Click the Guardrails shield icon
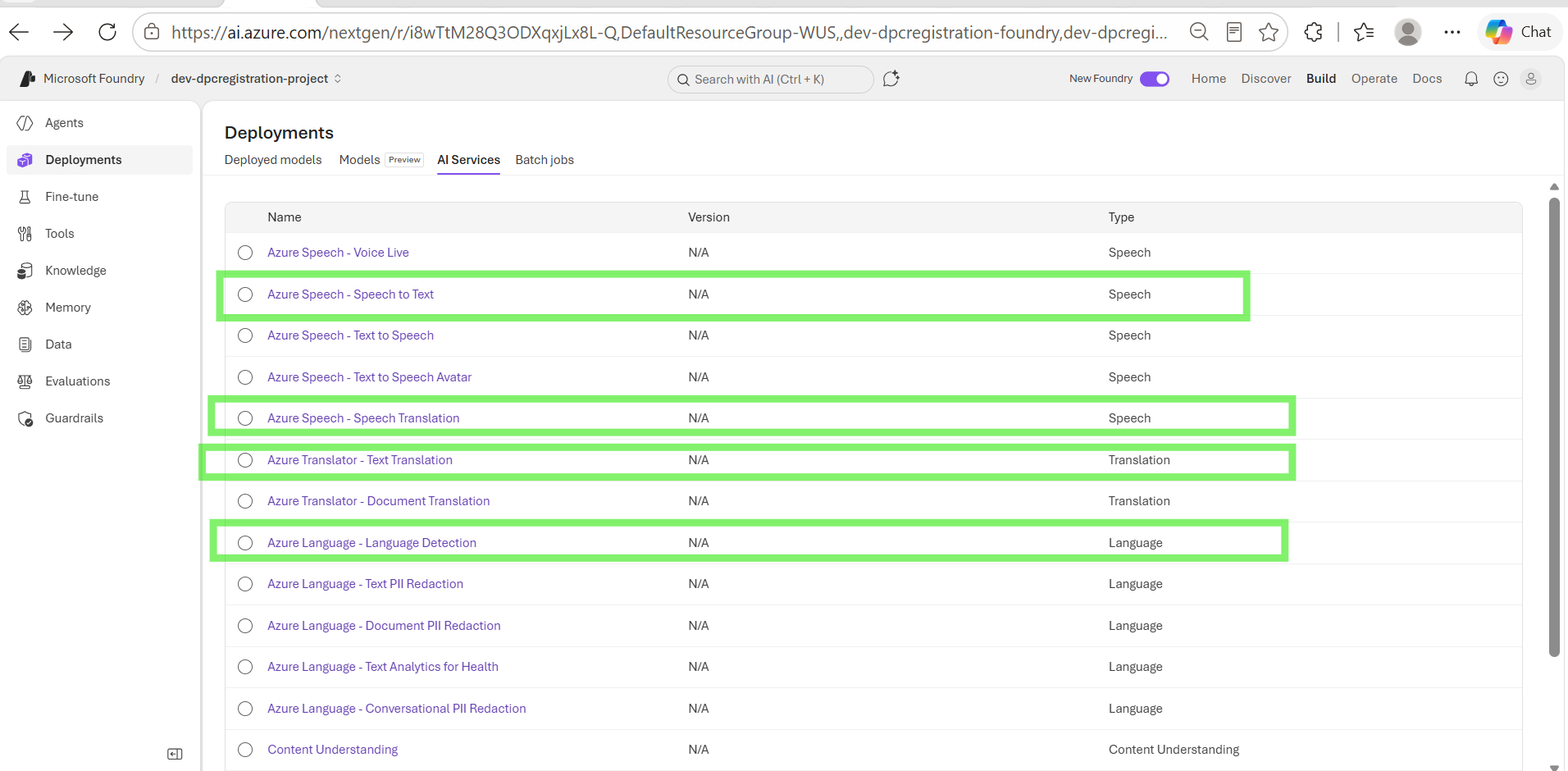 (25, 418)
